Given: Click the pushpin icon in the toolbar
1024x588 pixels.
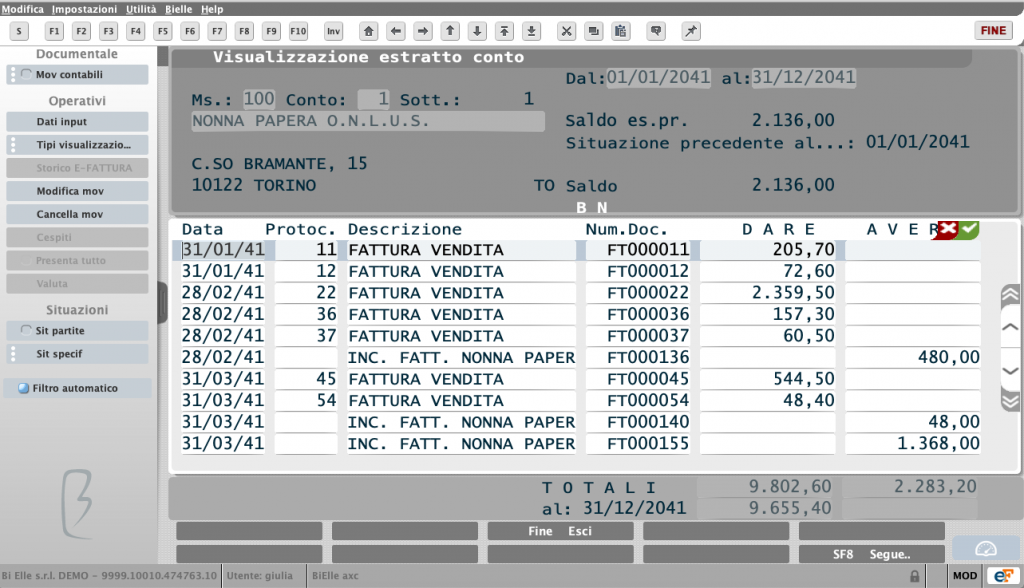Looking at the screenshot, I should coord(691,31).
